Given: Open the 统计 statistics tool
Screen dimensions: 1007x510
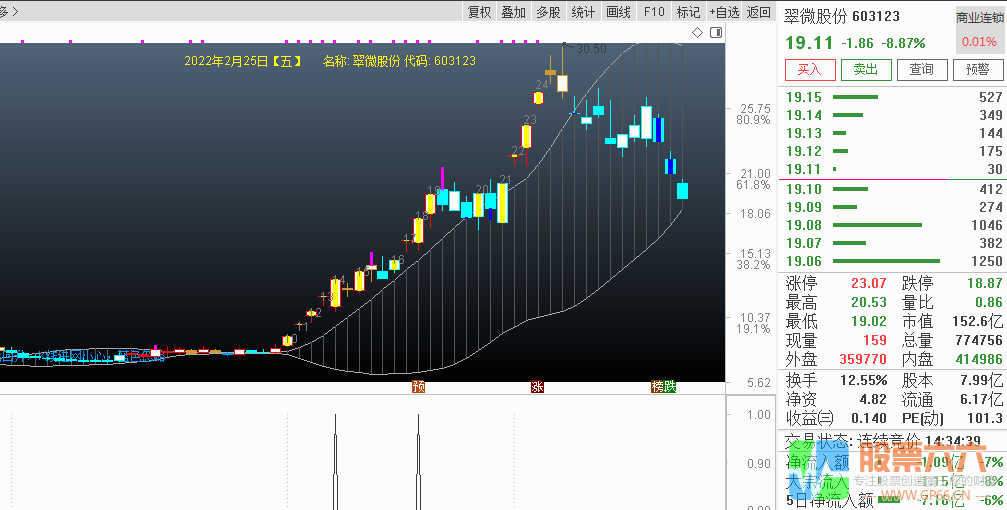Looking at the screenshot, I should click(x=583, y=12).
